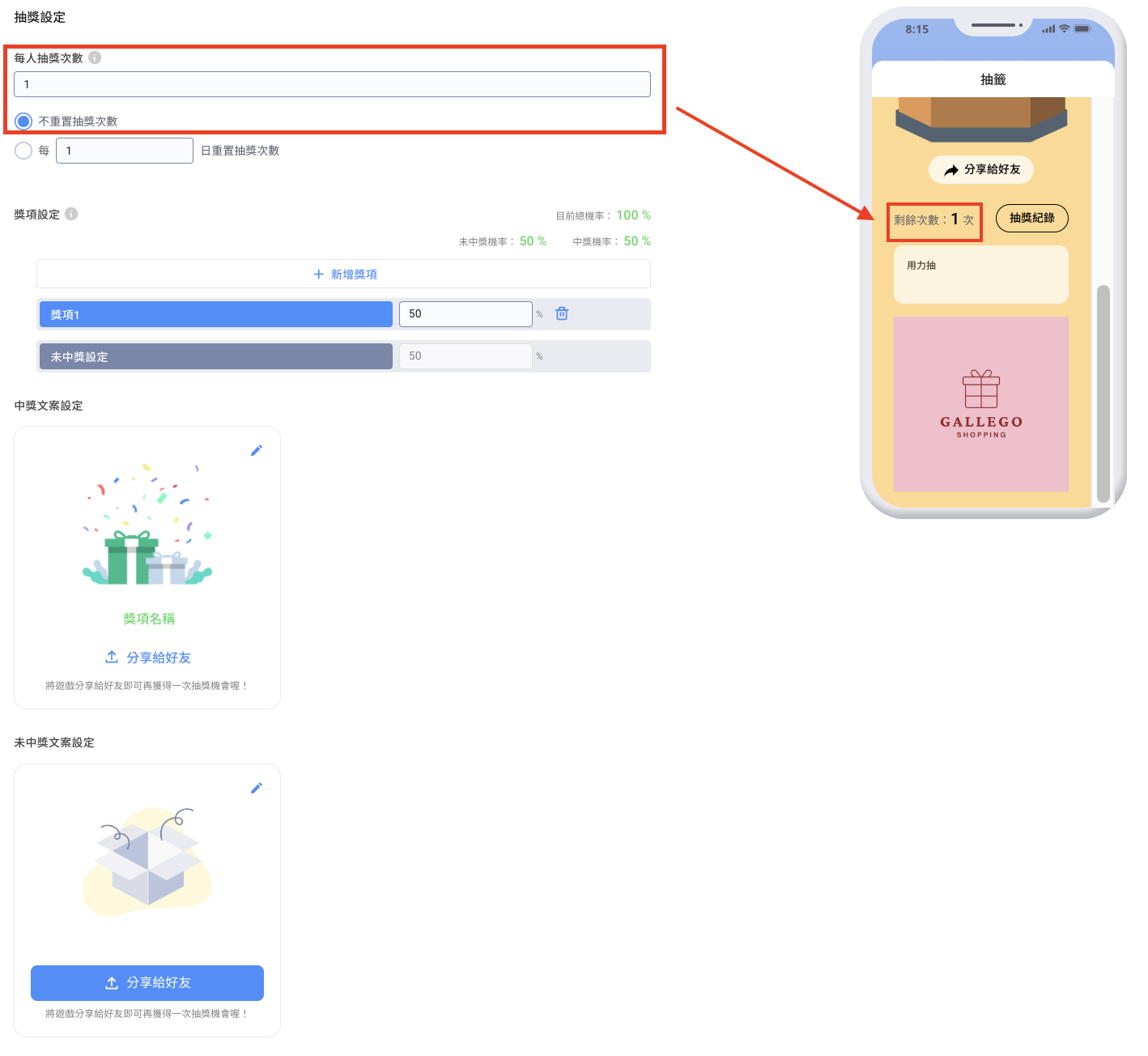
Task: Edit 未中獎文案 with pencil icon
Action: coord(257,788)
